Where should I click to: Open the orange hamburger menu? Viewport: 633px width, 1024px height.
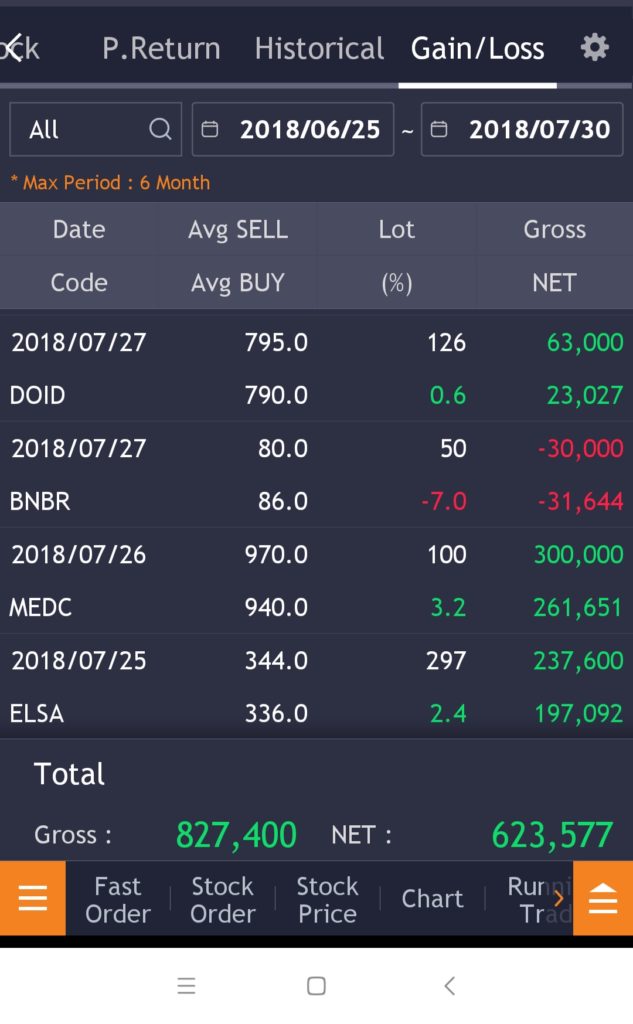[x=33, y=899]
